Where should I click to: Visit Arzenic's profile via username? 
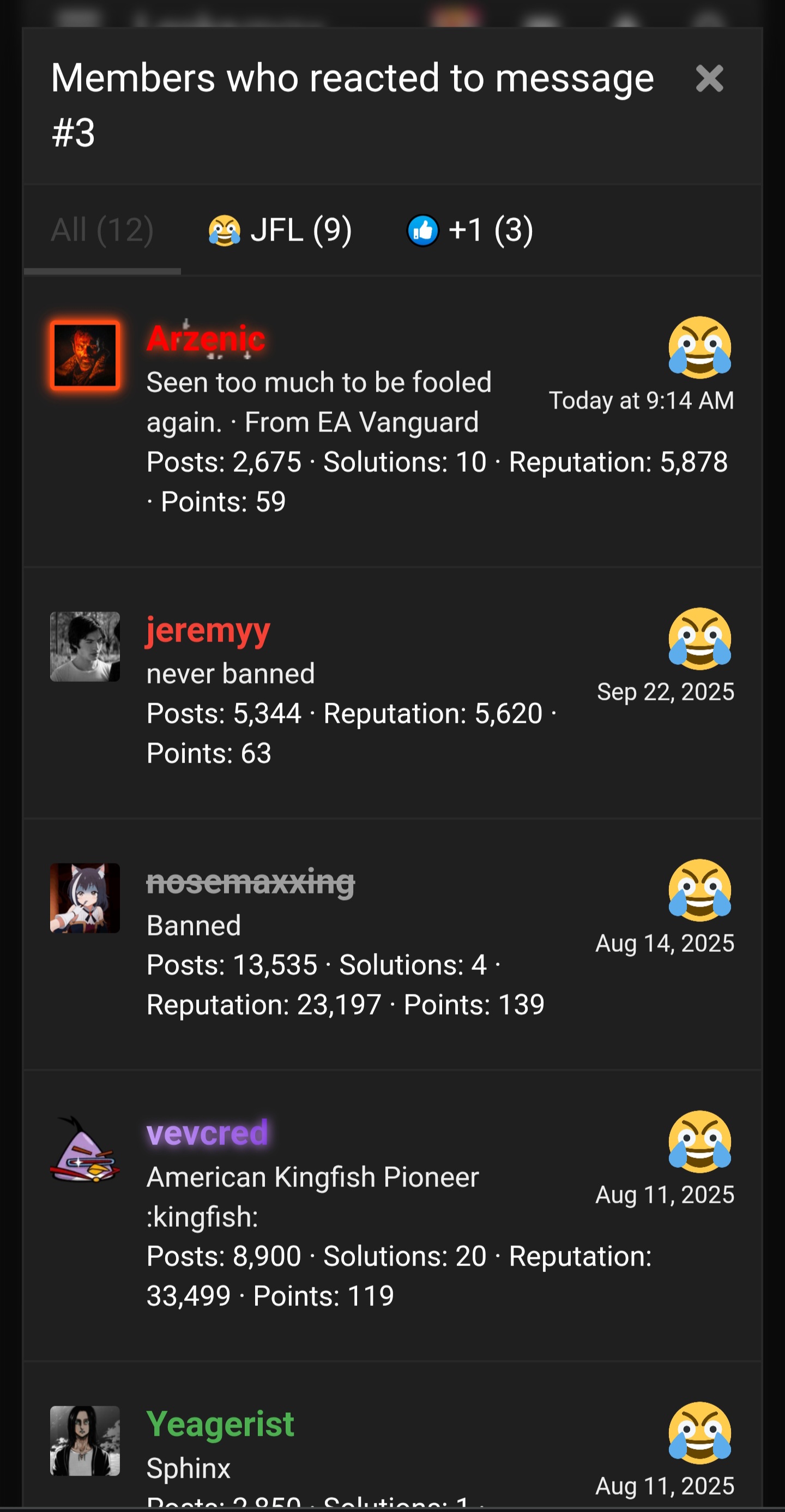[206, 339]
